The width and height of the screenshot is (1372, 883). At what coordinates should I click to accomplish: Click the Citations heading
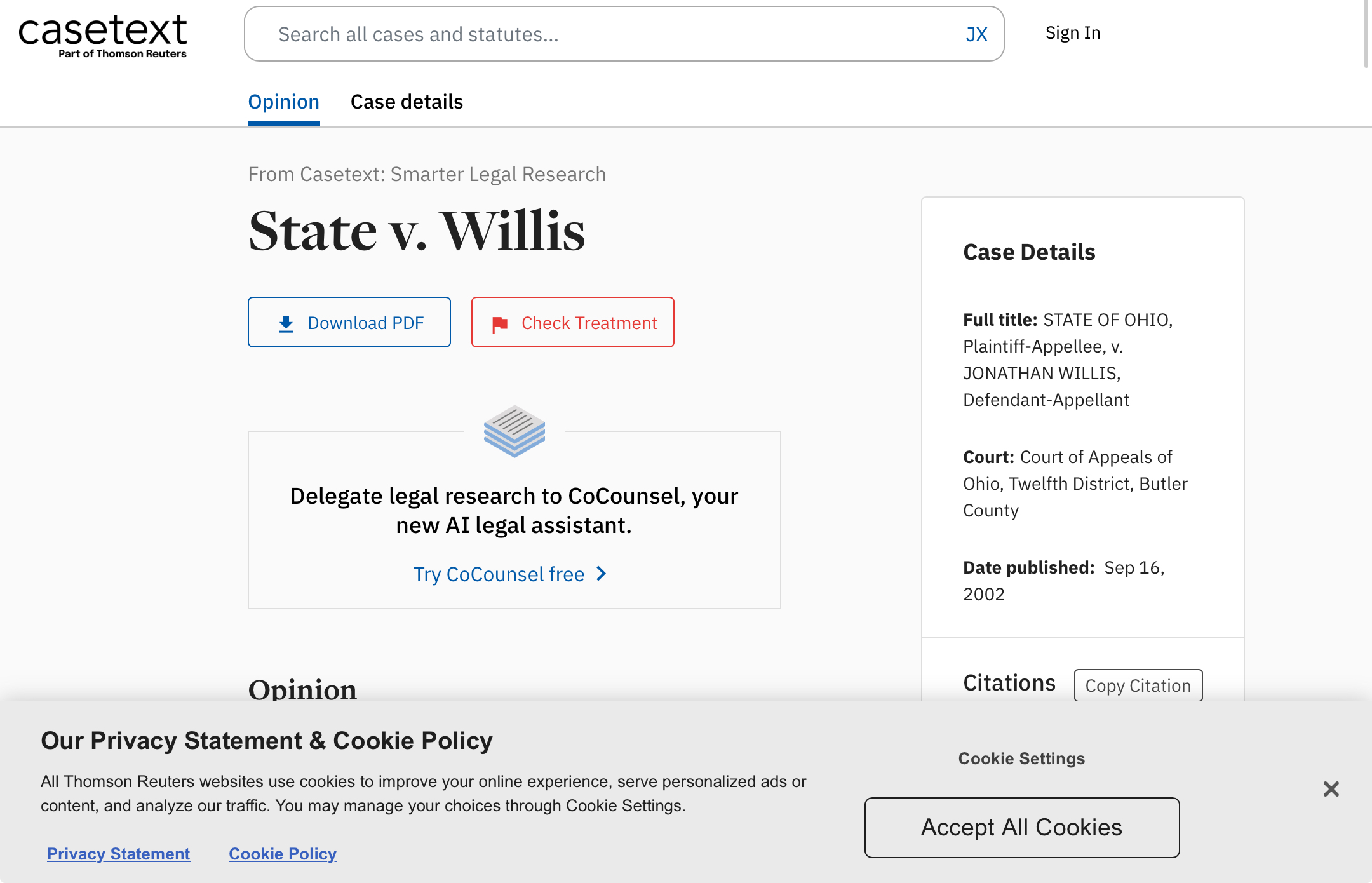tap(1009, 683)
